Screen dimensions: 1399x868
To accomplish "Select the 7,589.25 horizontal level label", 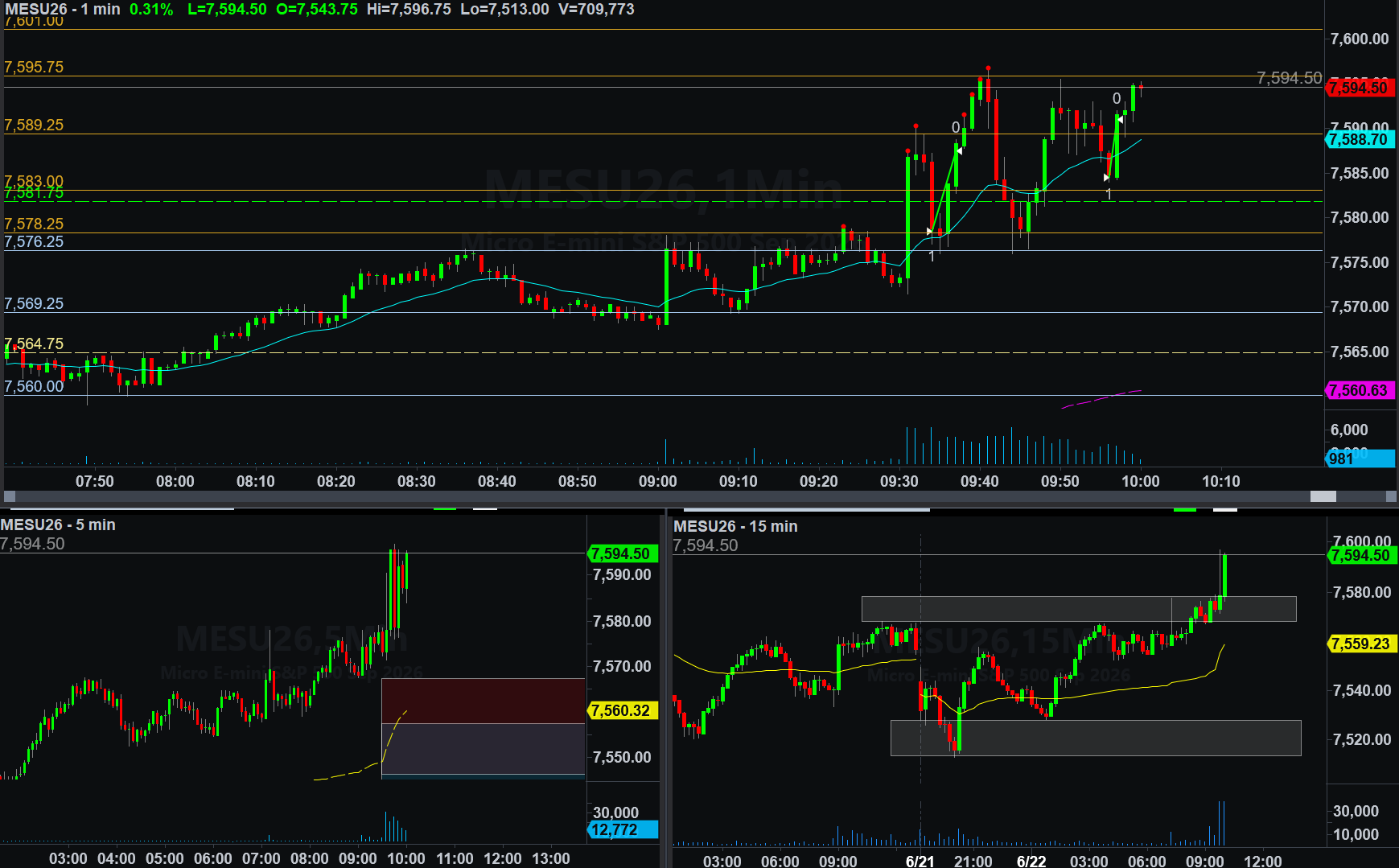I will coord(34,125).
